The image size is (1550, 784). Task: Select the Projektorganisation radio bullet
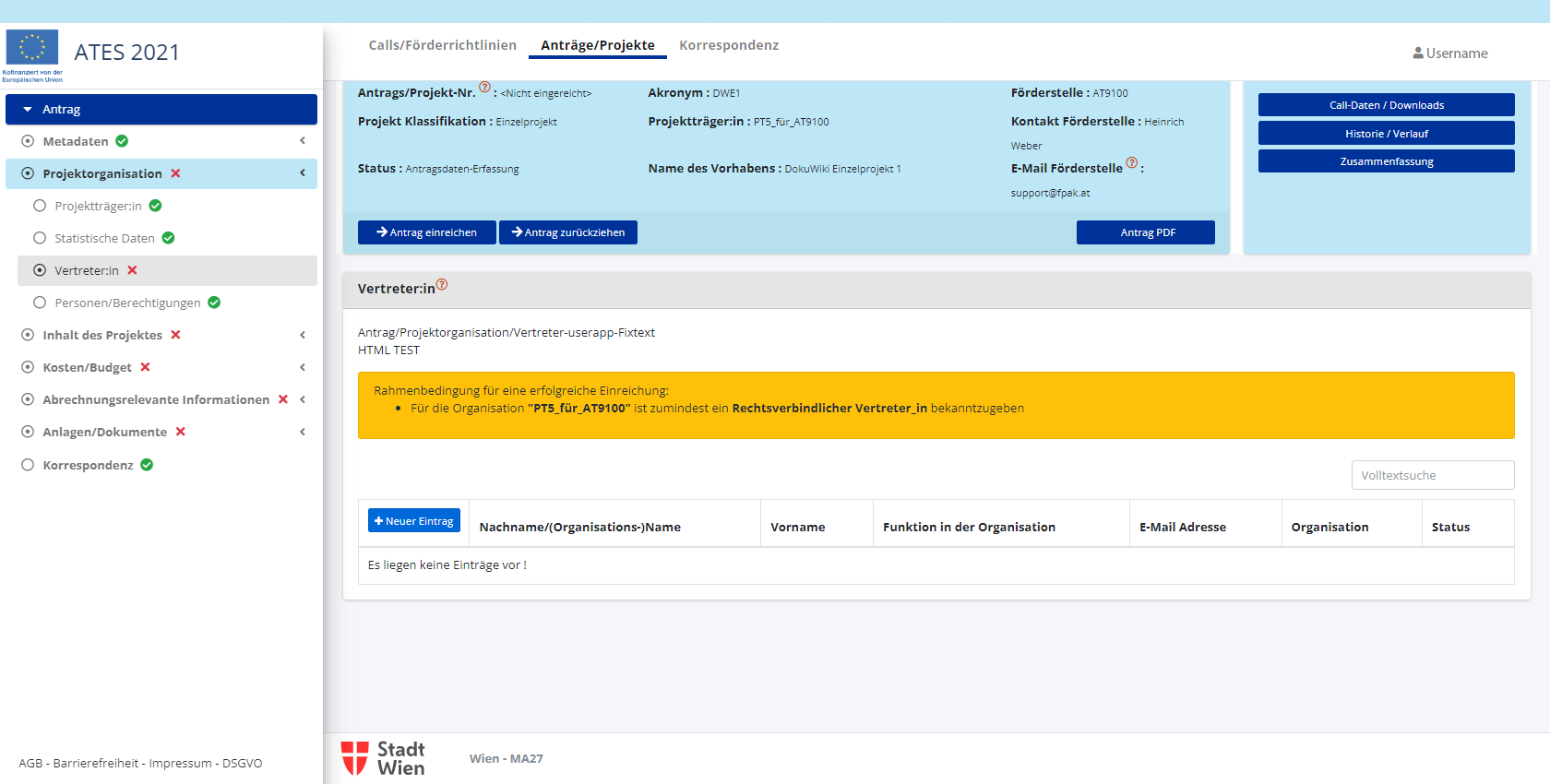pyautogui.click(x=28, y=173)
